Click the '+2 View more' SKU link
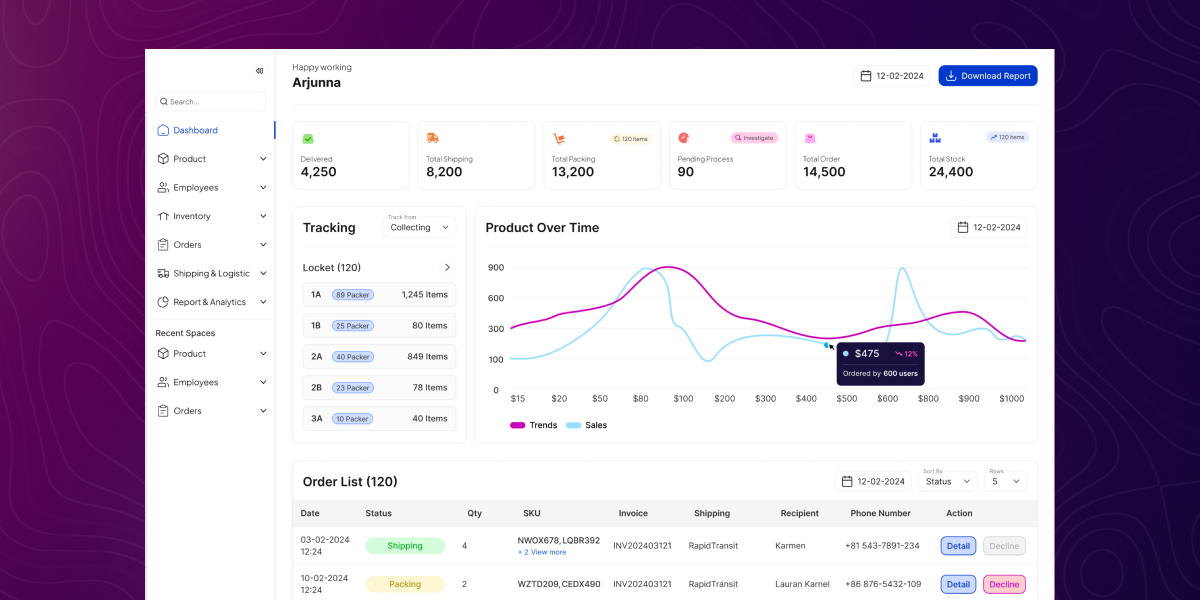This screenshot has width=1200, height=600. (x=542, y=552)
